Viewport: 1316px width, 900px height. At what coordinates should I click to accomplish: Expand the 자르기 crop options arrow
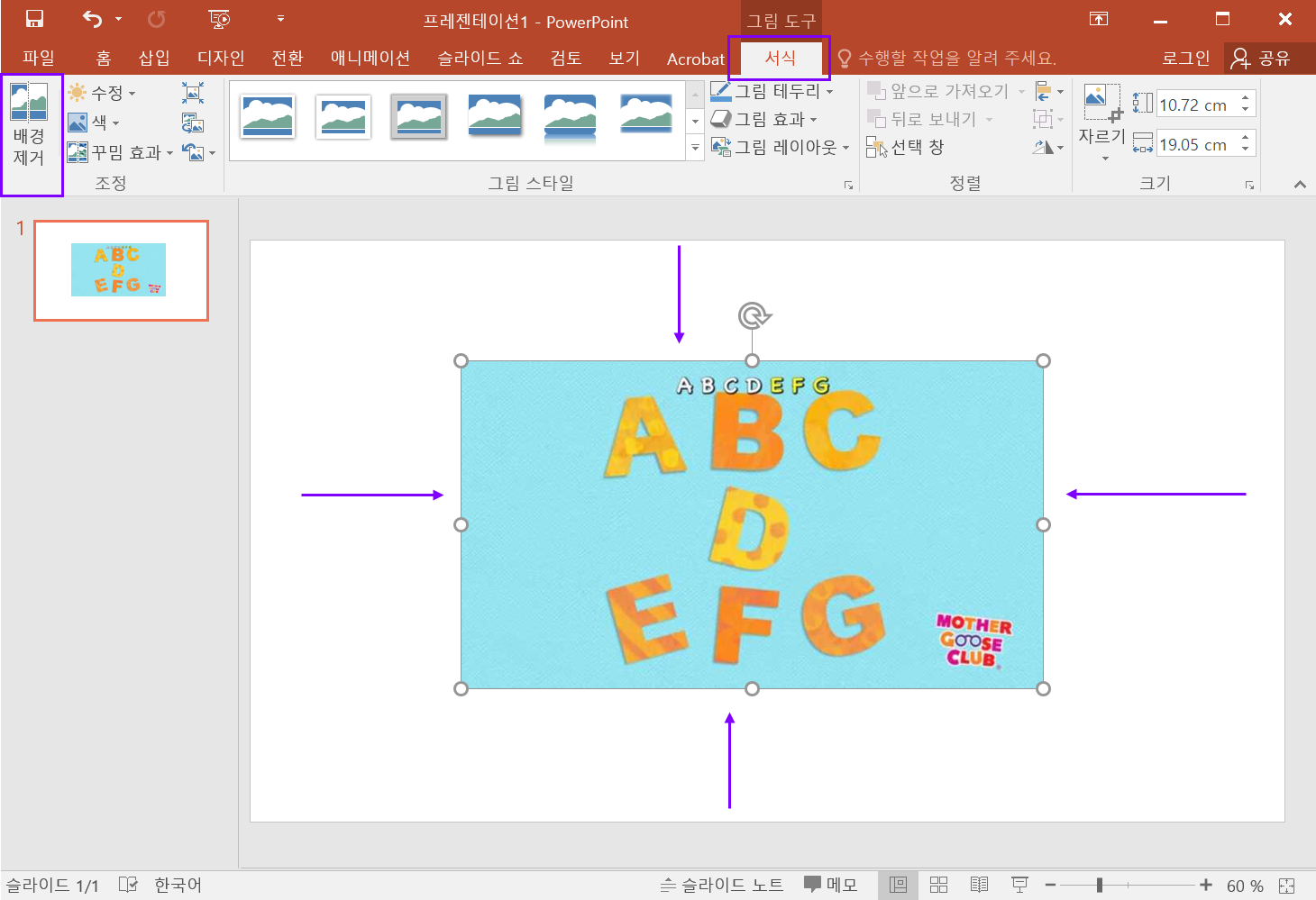1105,158
